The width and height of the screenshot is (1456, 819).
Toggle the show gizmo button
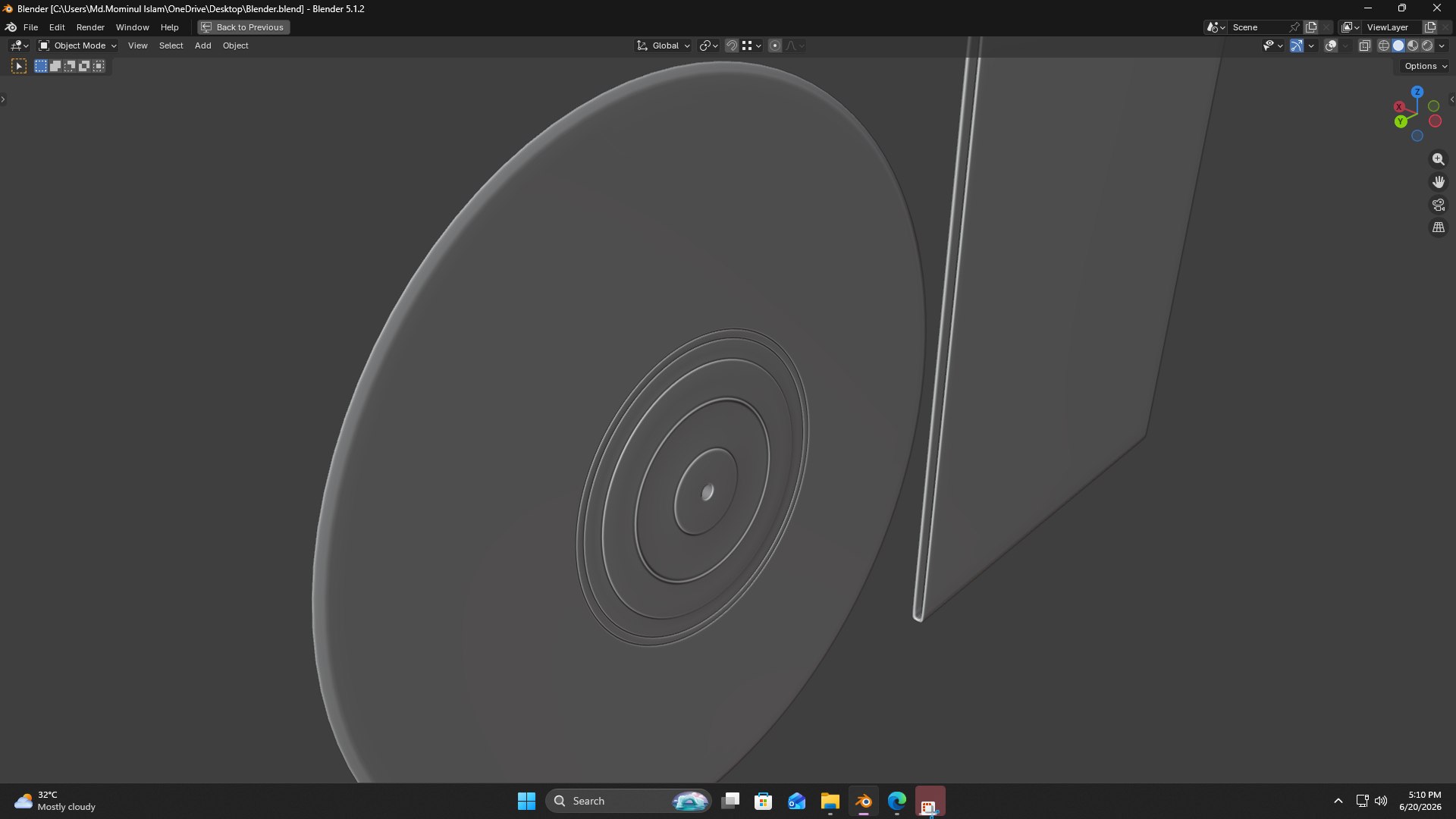pos(1297,45)
